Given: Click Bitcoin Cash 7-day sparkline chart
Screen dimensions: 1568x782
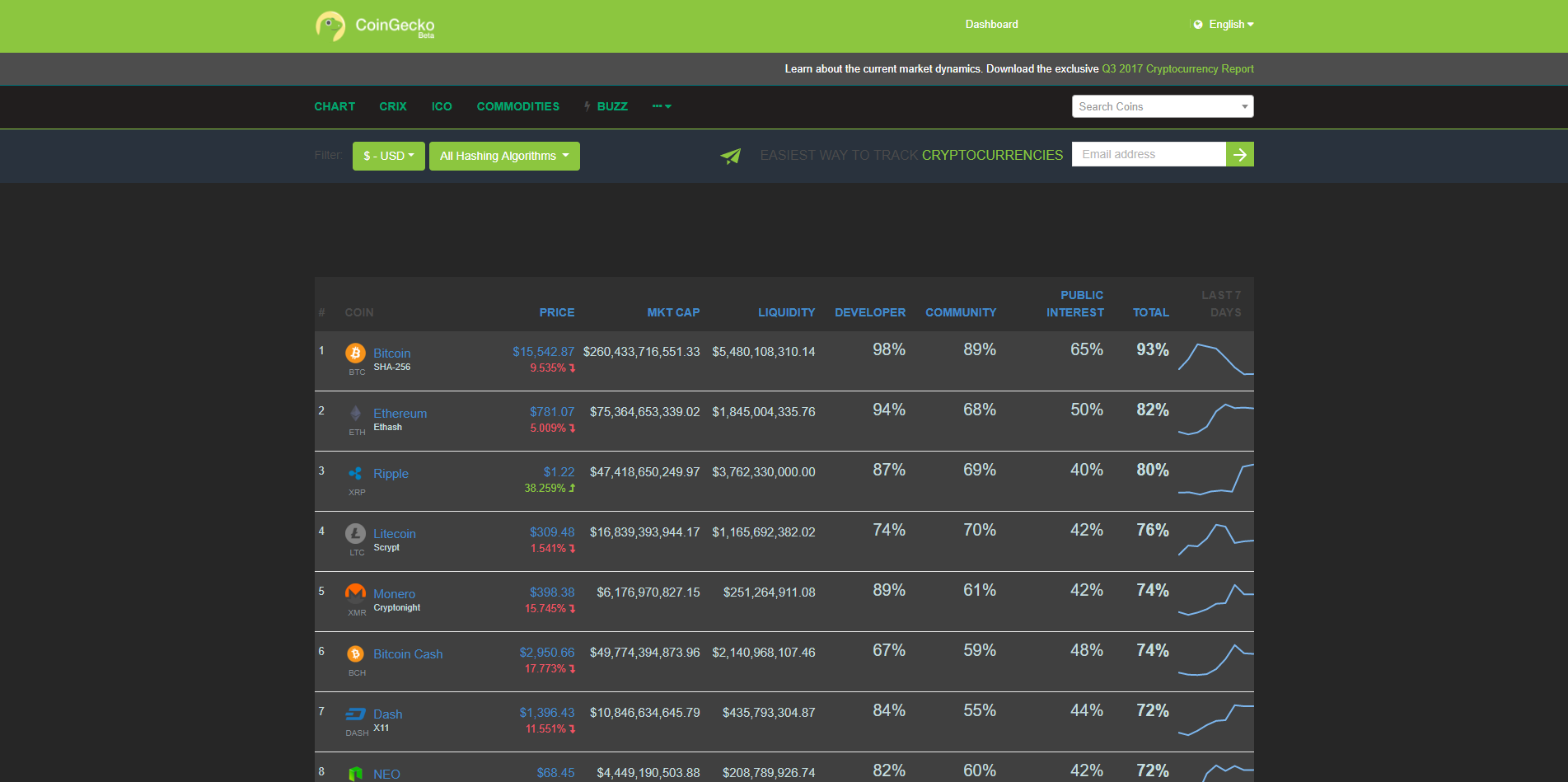Looking at the screenshot, I should 1216,659.
